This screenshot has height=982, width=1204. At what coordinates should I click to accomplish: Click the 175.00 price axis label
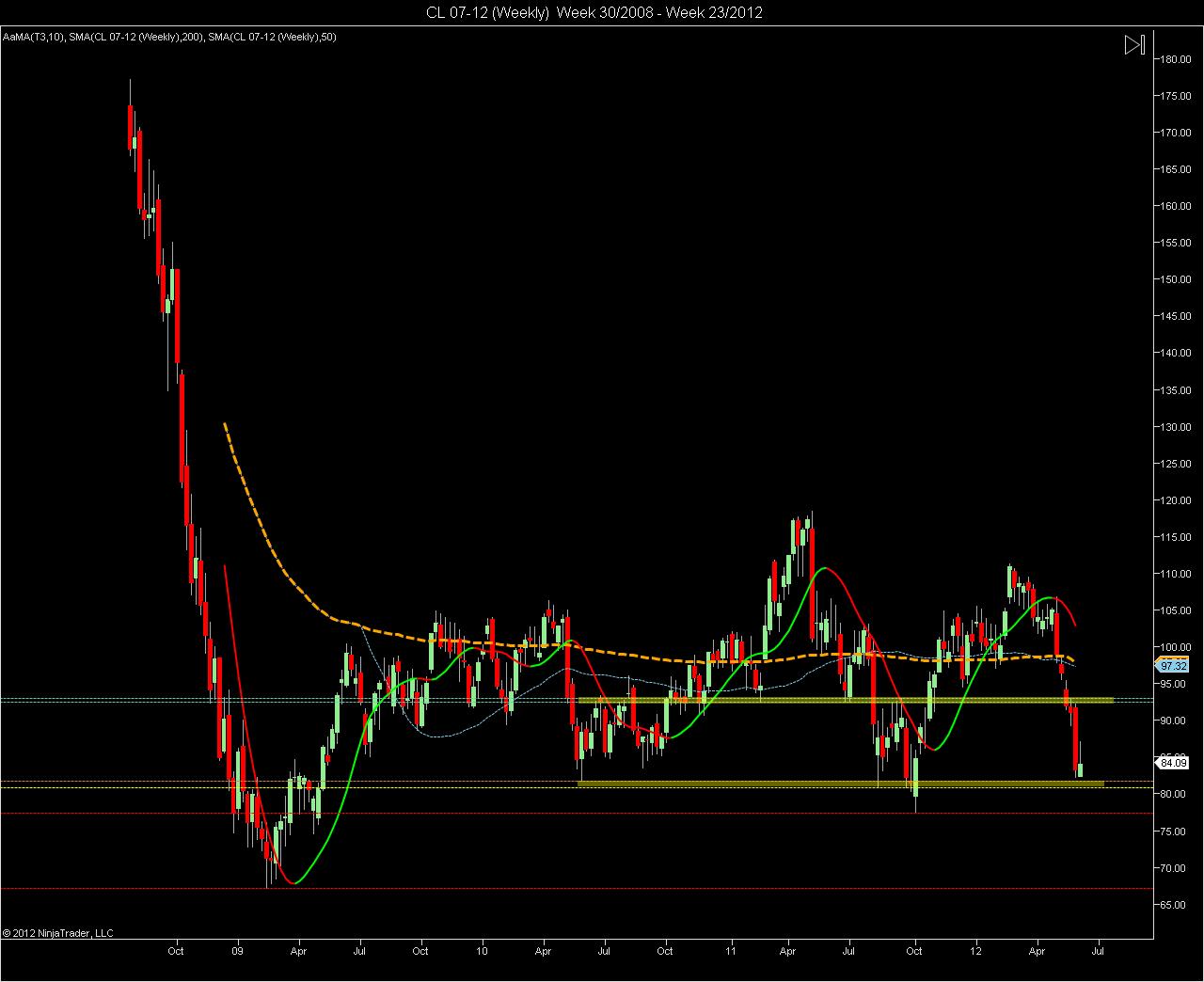1174,96
